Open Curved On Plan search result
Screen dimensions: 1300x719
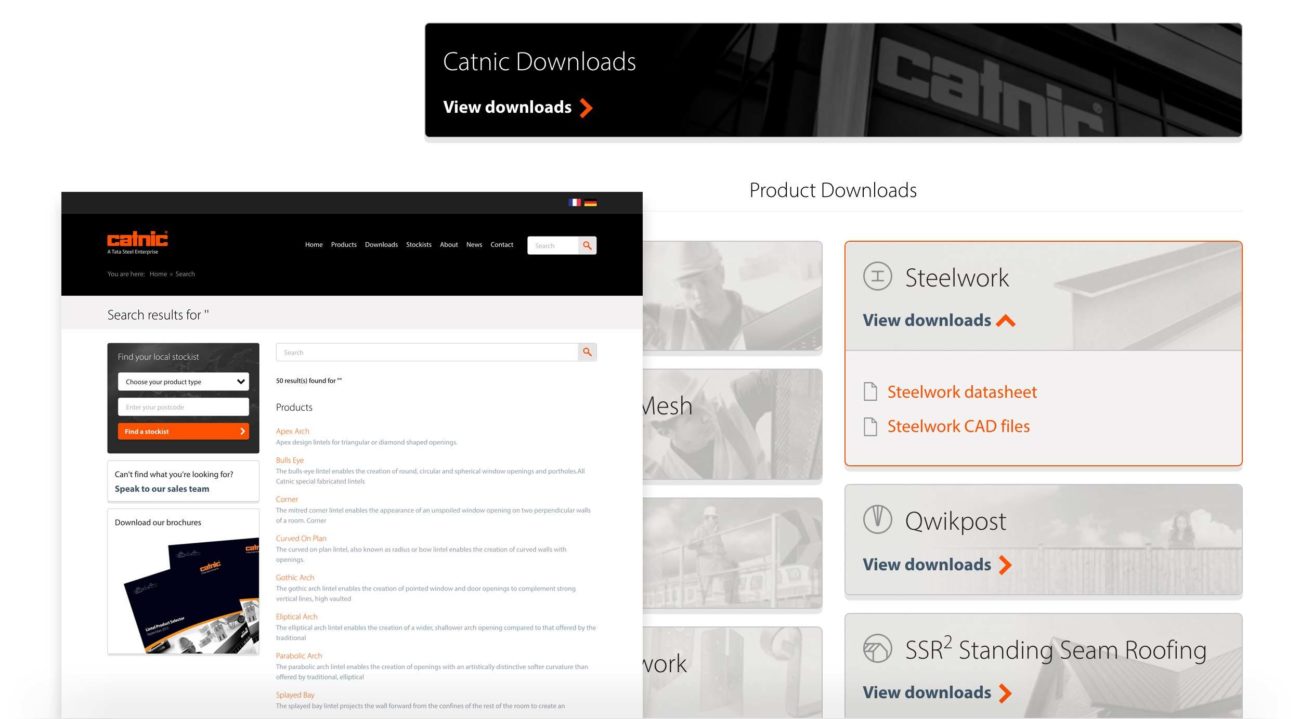pyautogui.click(x=301, y=538)
